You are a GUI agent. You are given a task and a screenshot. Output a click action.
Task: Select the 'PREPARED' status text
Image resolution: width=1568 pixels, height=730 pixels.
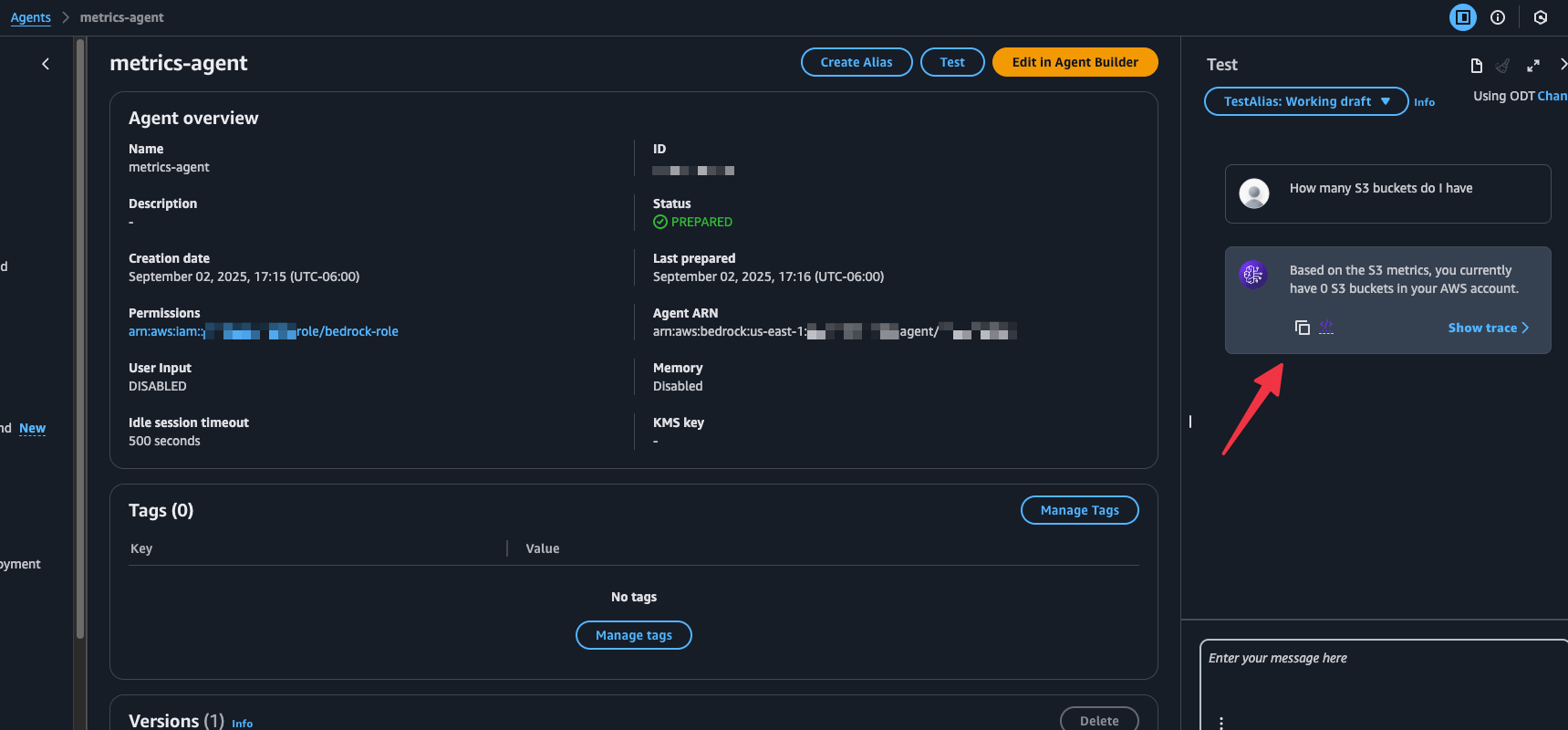701,222
